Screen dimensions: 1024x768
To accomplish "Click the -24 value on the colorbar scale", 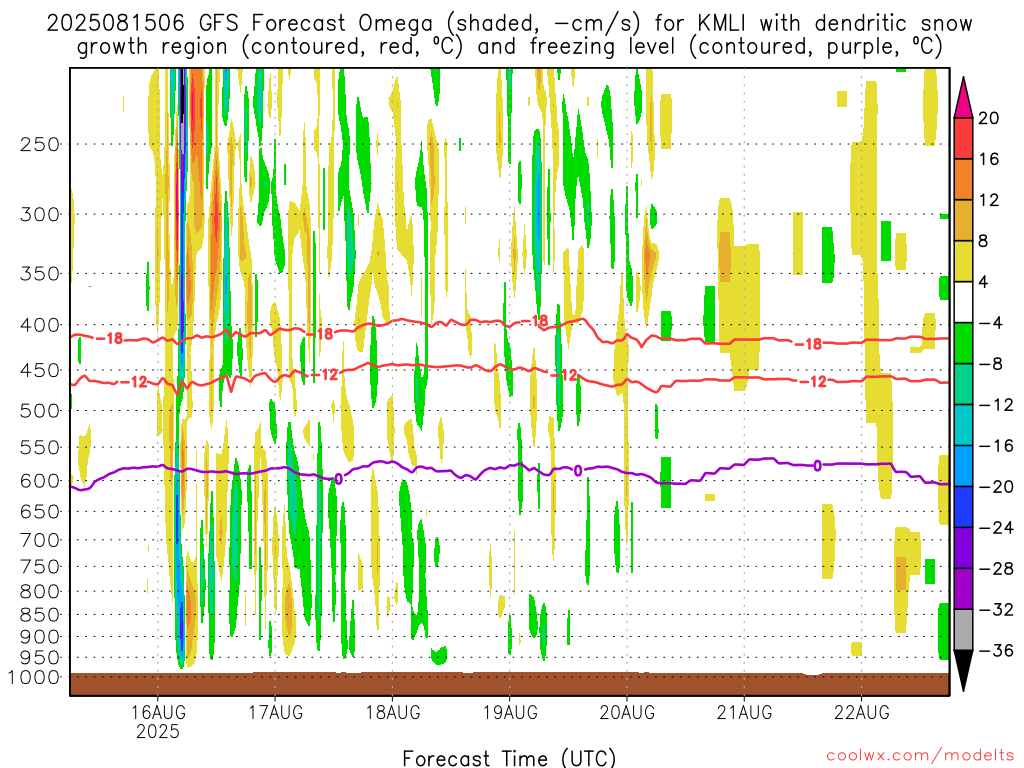I will point(996,528).
